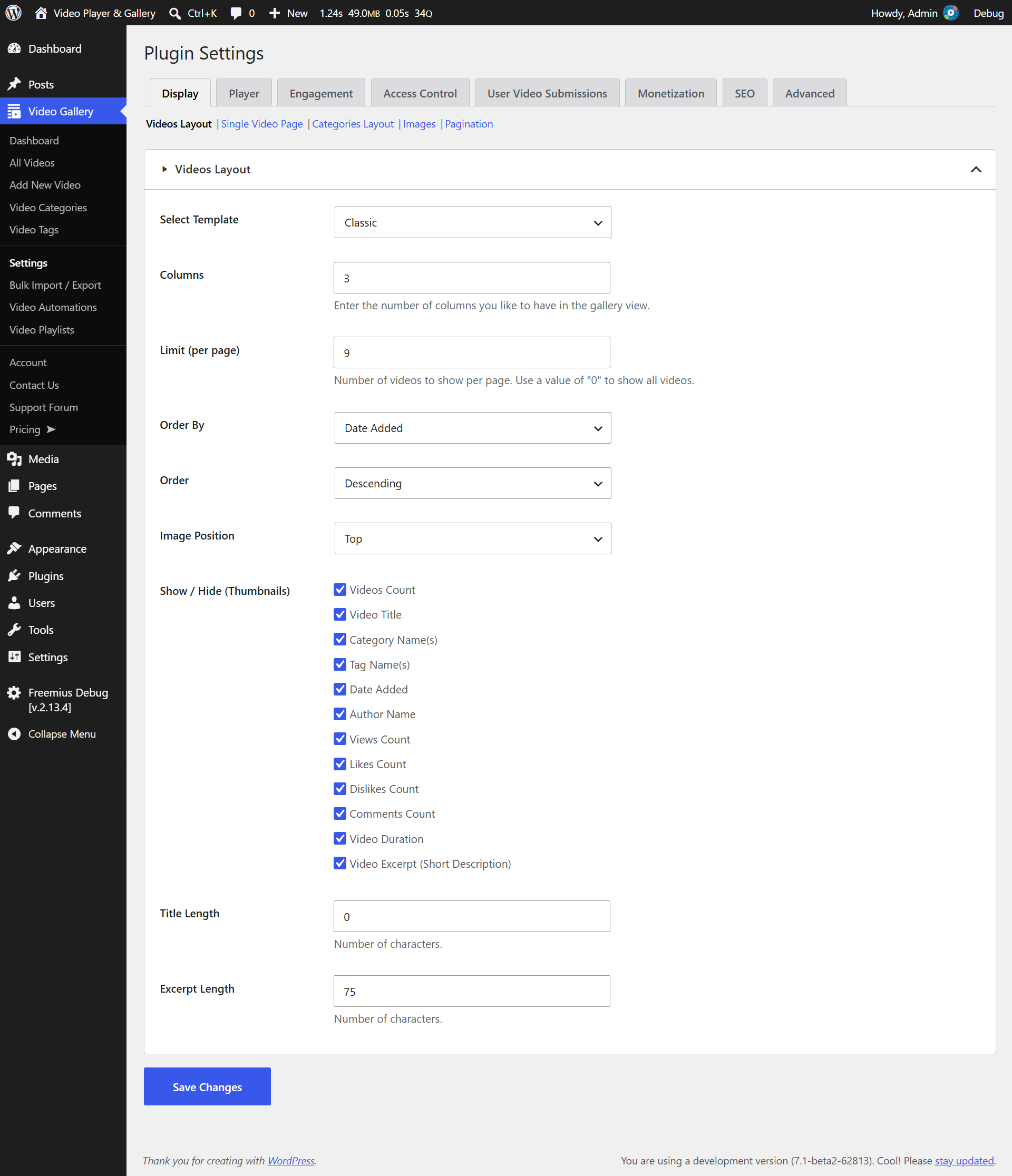Click the Videos Layout disclosure triangle

click(x=164, y=169)
